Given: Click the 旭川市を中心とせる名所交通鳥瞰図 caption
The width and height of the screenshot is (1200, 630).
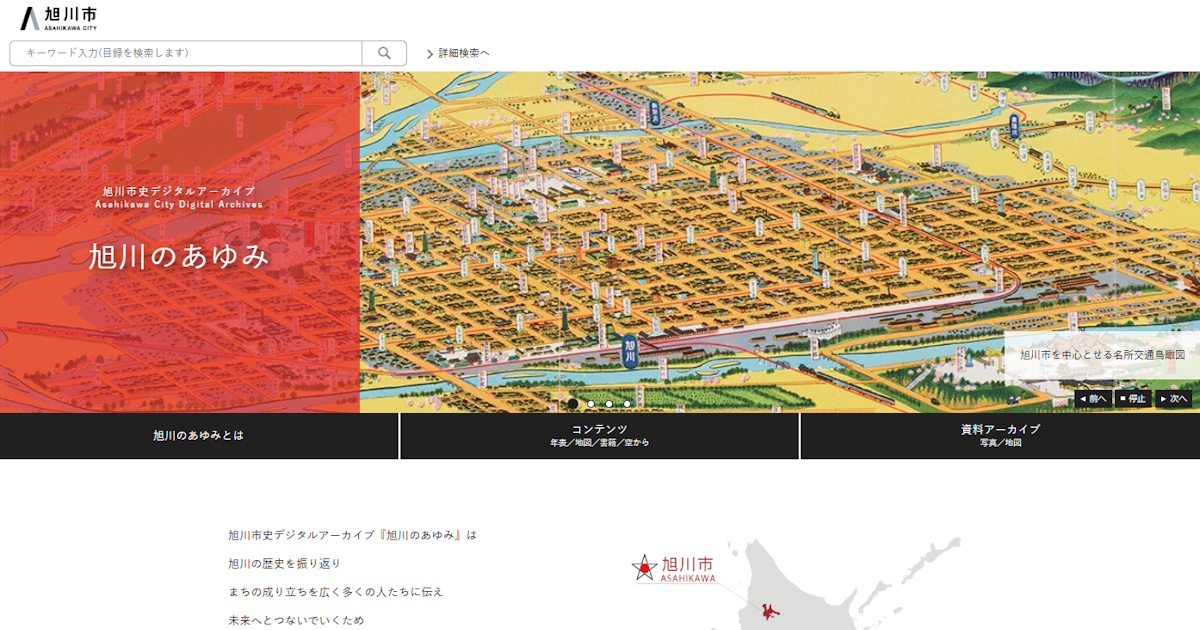Looking at the screenshot, I should (x=1102, y=355).
